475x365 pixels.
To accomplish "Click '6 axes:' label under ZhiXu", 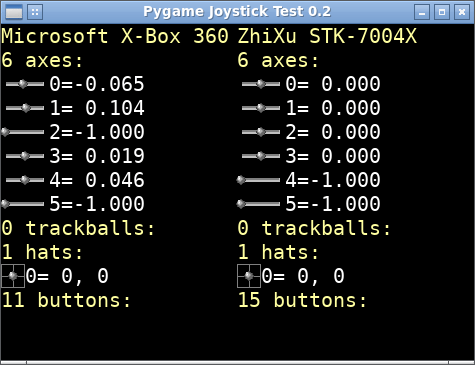I will [x=278, y=60].
